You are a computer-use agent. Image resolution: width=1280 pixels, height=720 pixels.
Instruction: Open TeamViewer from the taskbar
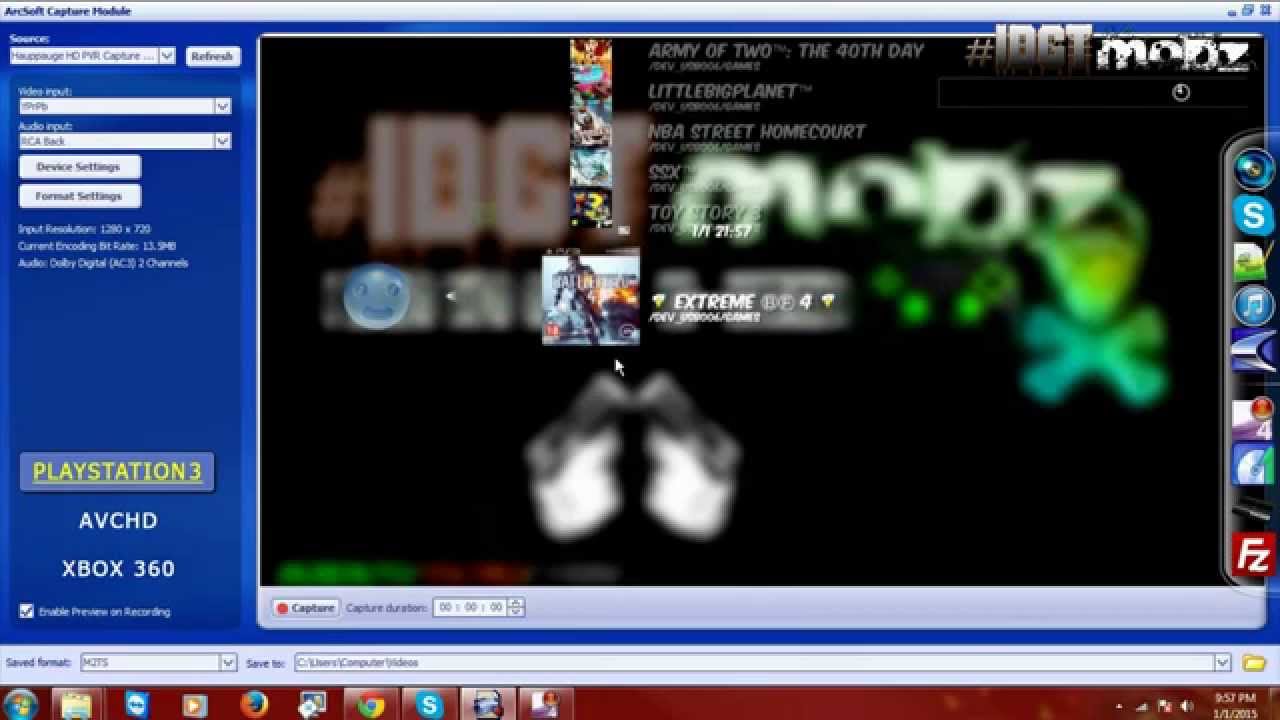[136, 705]
